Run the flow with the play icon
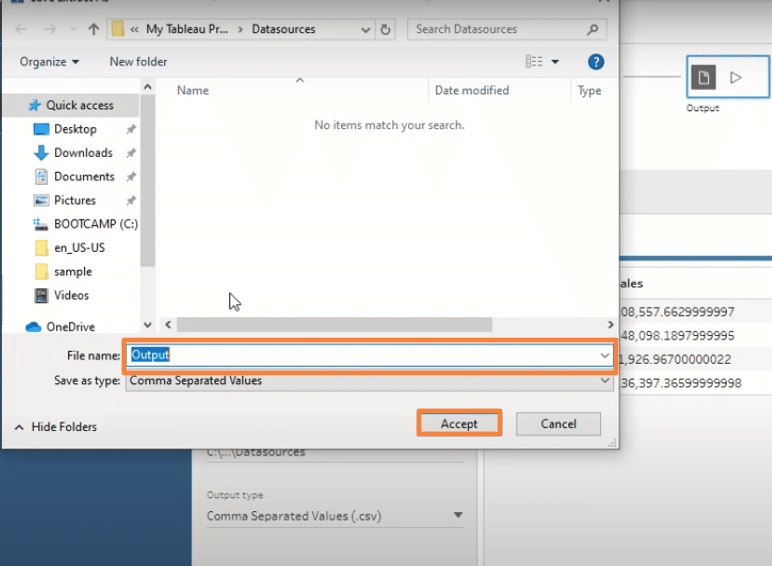The height and width of the screenshot is (566, 772). 736,78
